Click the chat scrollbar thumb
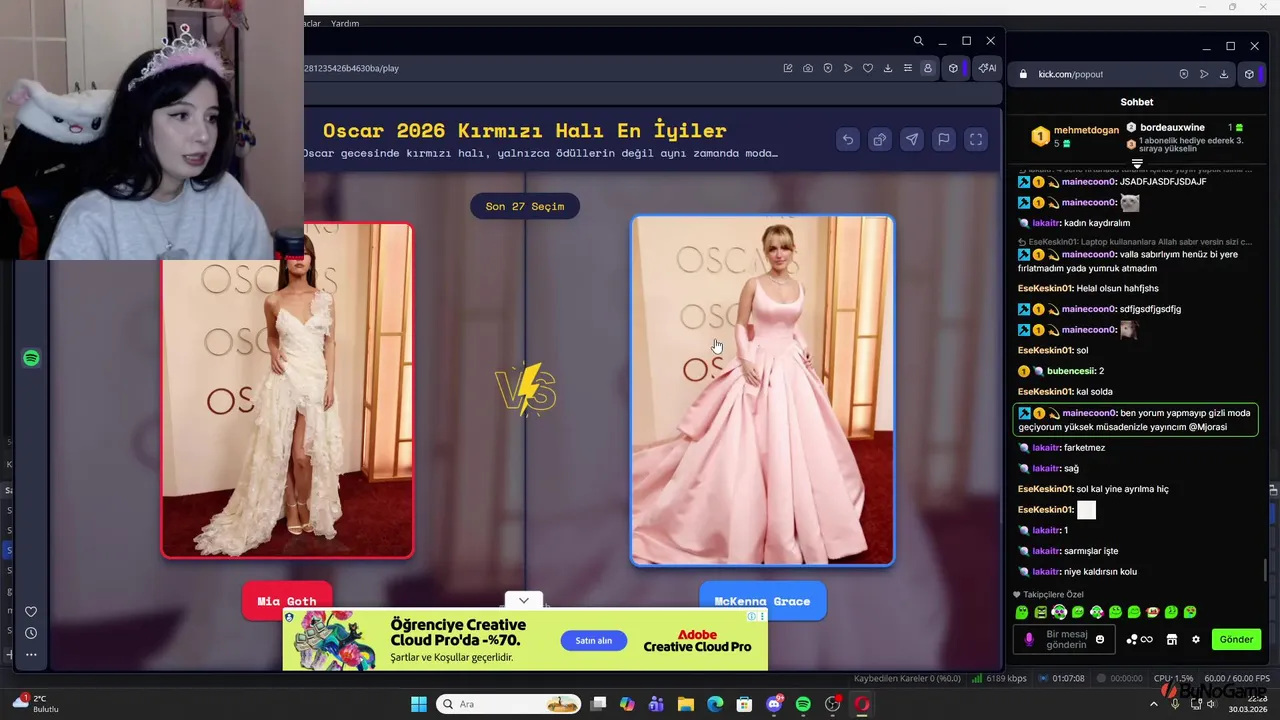1280x720 pixels. [1266, 568]
